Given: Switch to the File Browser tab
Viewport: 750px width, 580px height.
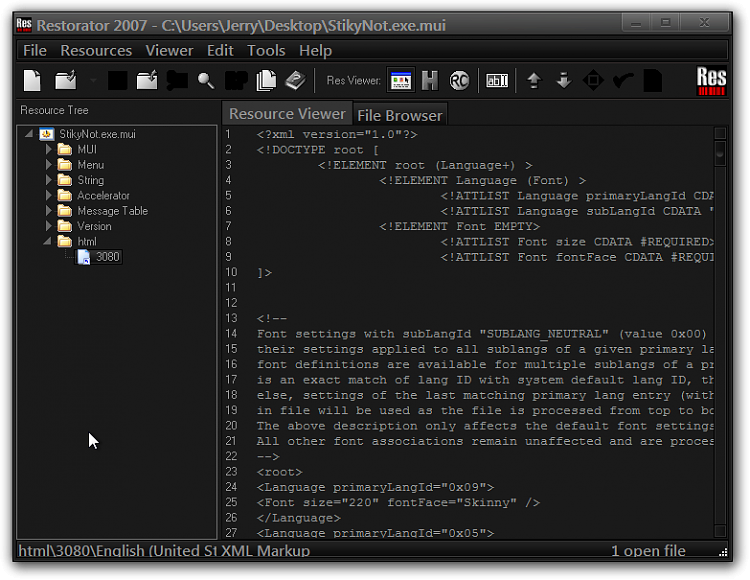Looking at the screenshot, I should click(x=400, y=115).
